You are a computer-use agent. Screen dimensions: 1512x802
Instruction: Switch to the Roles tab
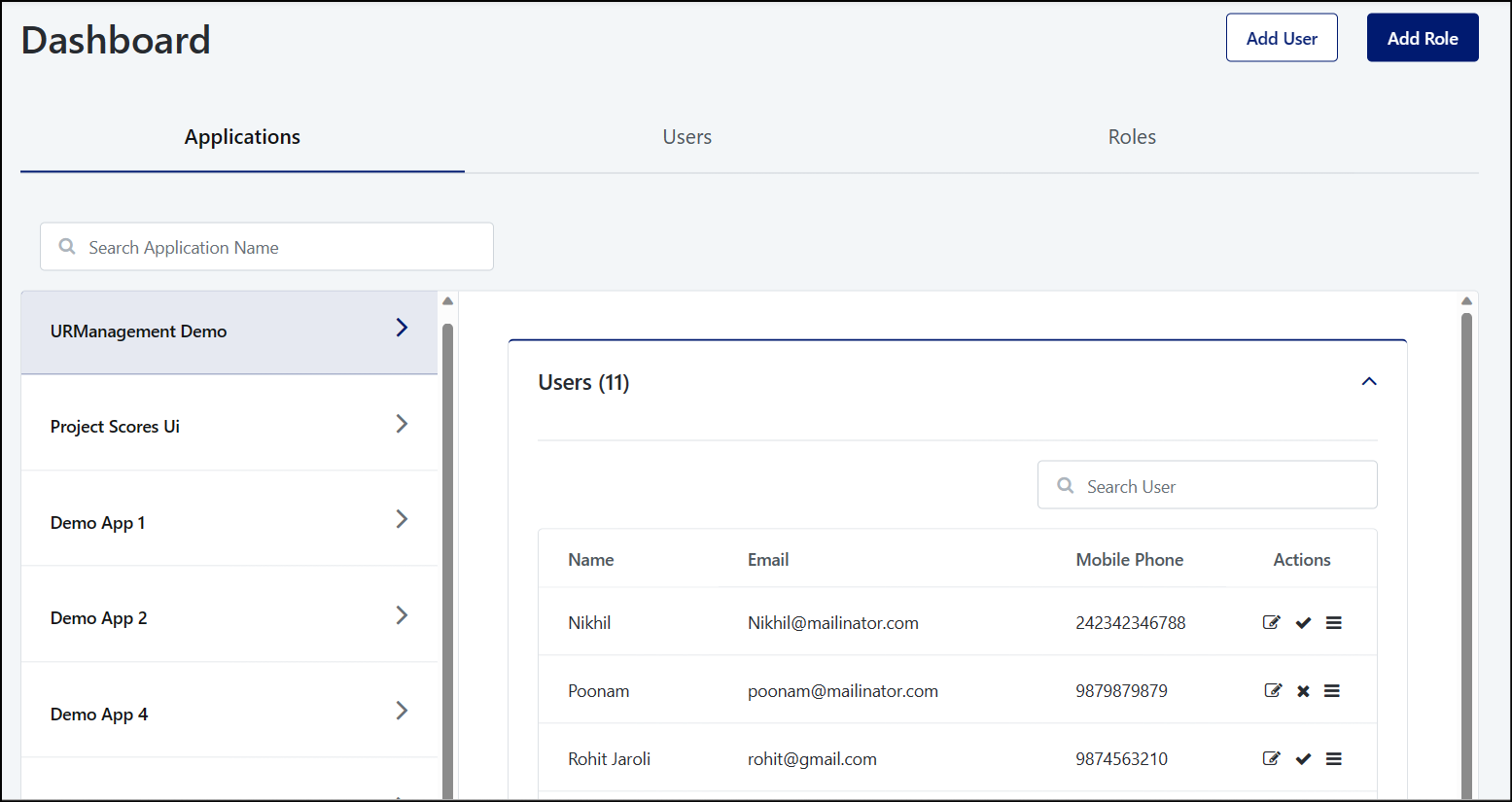tap(1132, 137)
